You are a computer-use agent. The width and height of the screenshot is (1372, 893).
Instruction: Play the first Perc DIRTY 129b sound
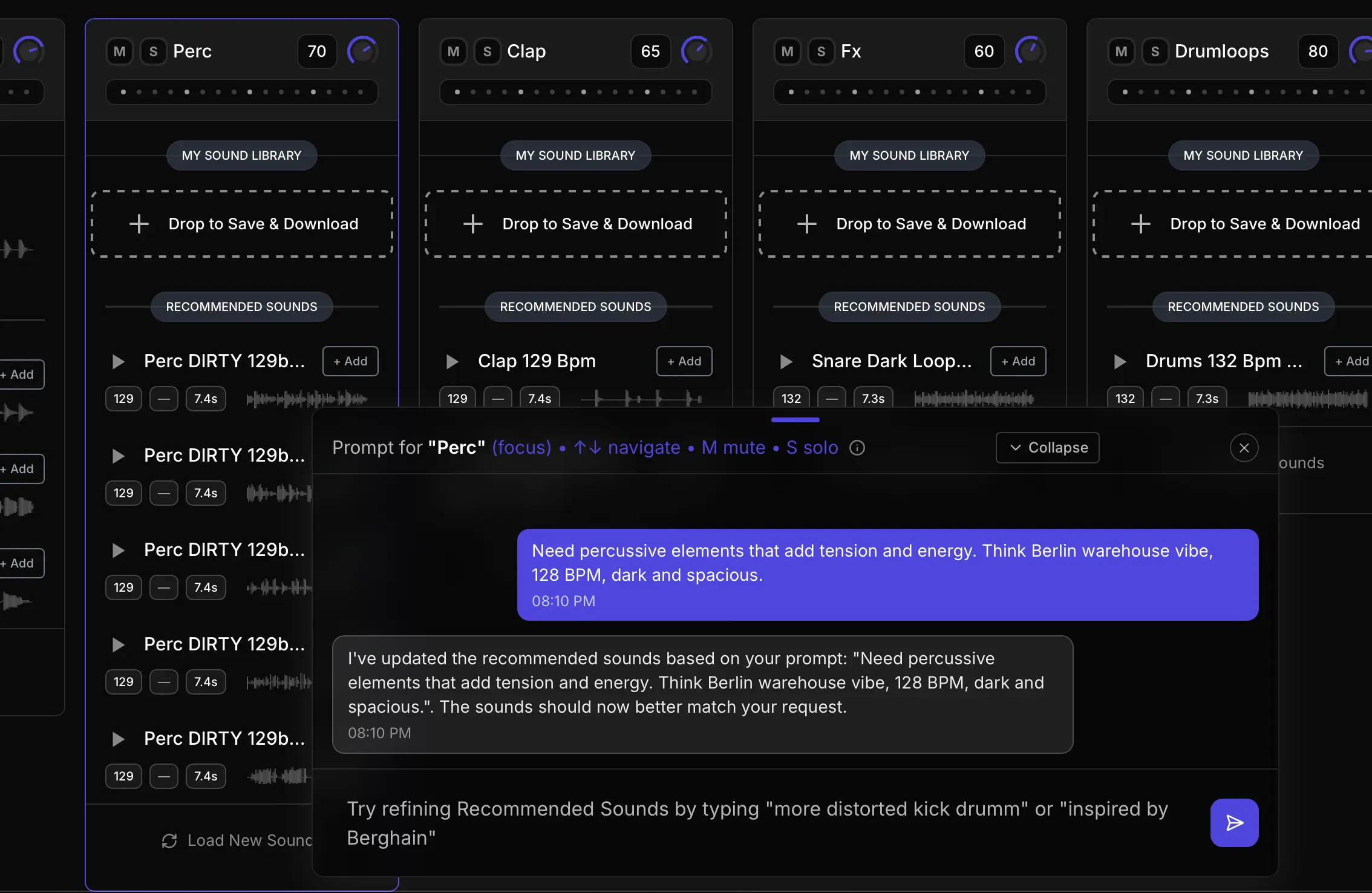coord(118,361)
